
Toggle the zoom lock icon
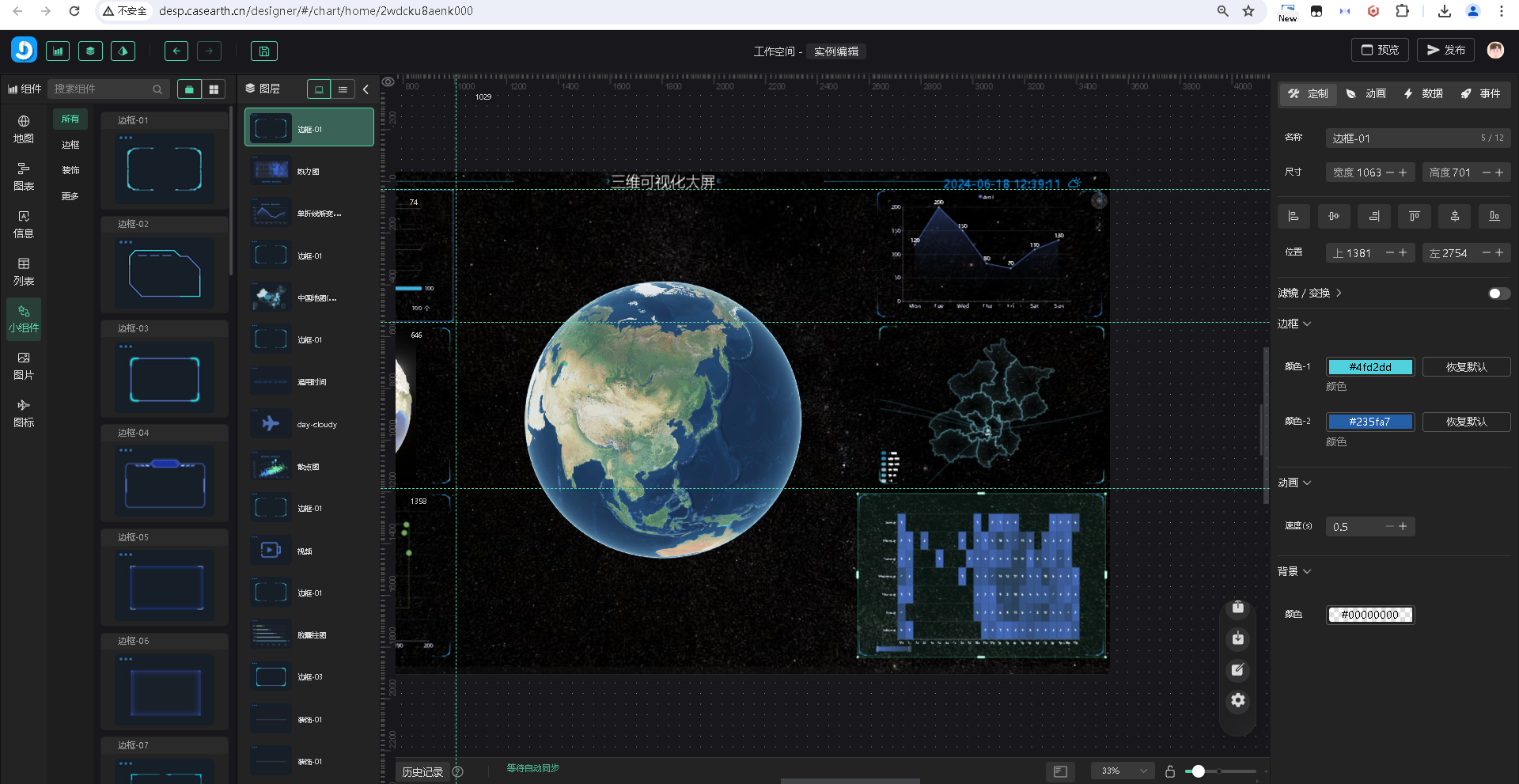pyautogui.click(x=1170, y=771)
